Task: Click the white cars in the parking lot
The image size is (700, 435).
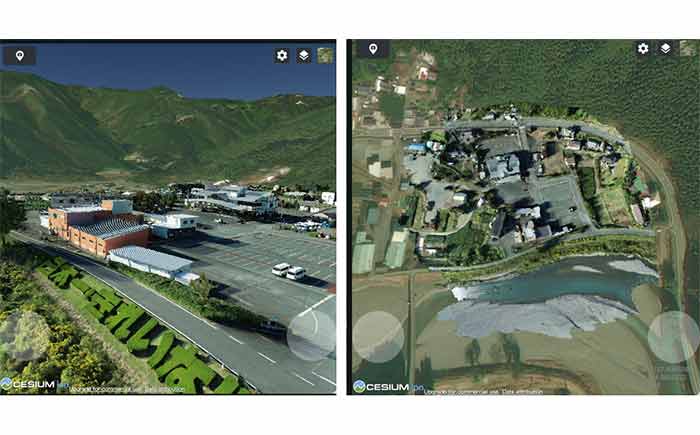Action: pyautogui.click(x=289, y=272)
